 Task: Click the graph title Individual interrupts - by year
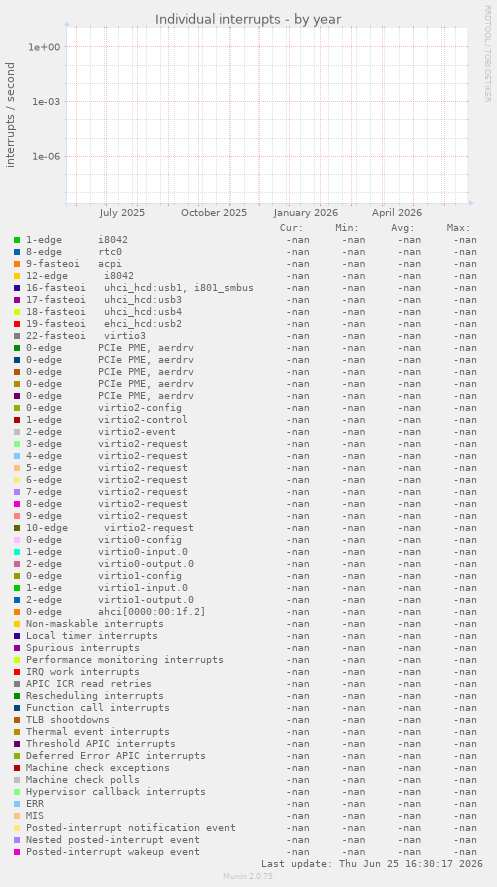coord(248,19)
